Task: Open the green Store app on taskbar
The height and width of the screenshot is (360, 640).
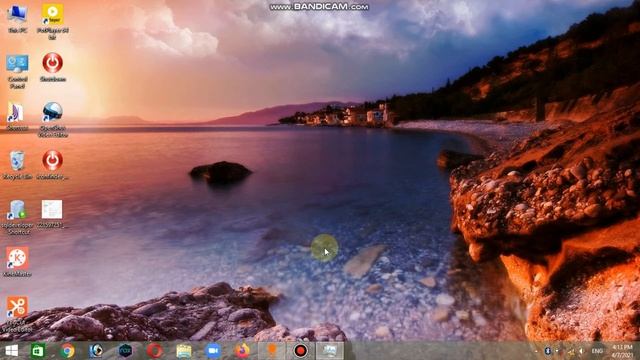Action: click(38, 351)
